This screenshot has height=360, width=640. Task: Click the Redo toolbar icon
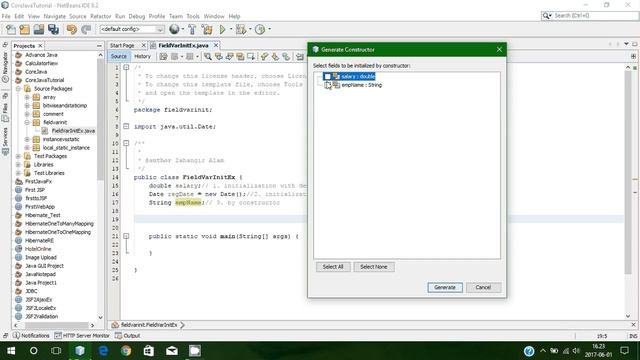pyautogui.click(x=86, y=29)
